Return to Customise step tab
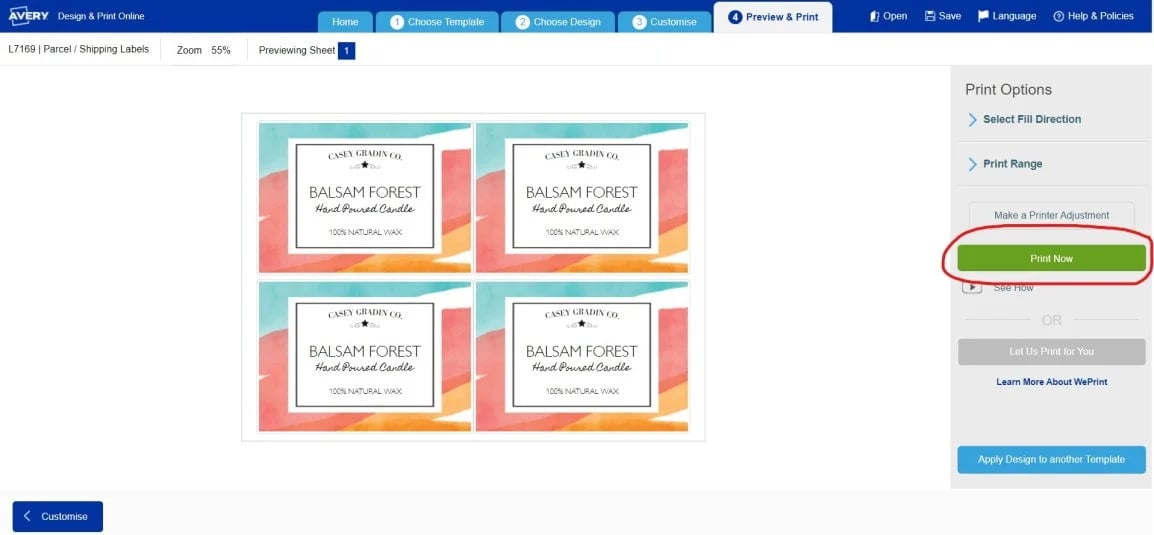 tap(665, 22)
